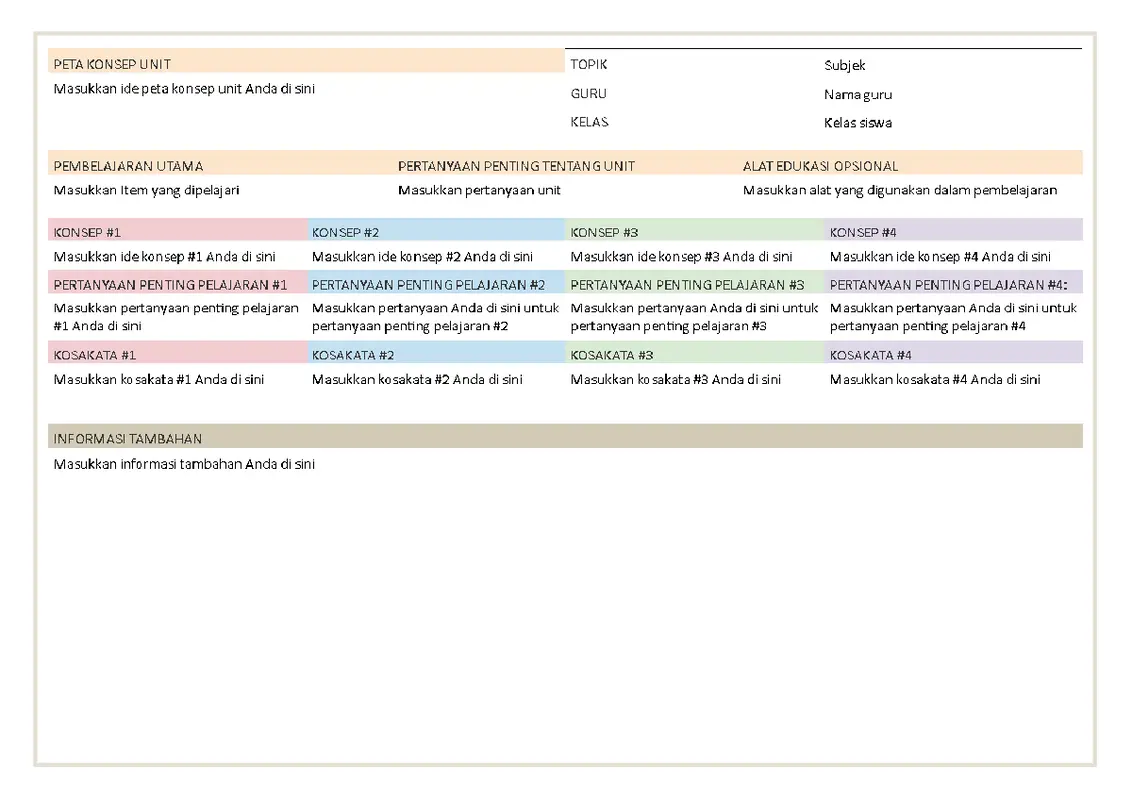Click the purple KONSEP #4 header

tap(954, 232)
